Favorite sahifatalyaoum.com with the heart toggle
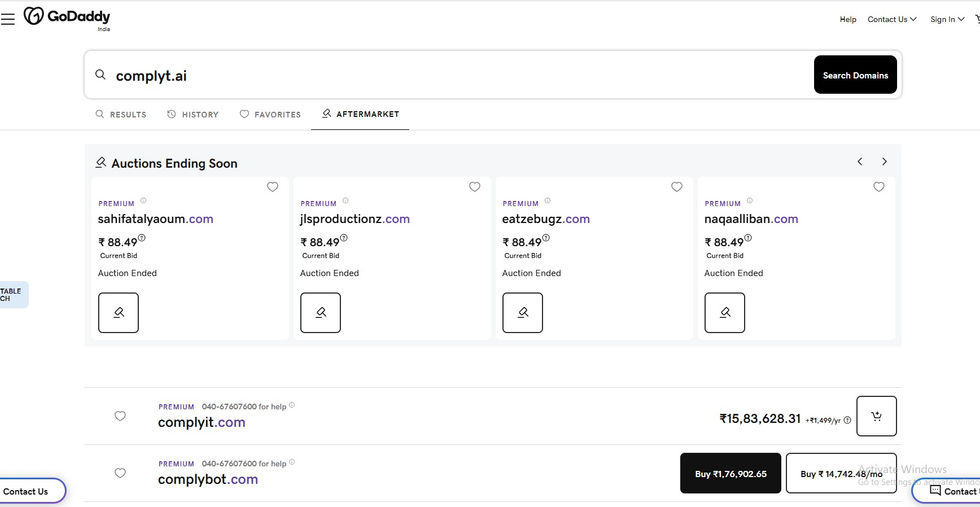980x507 pixels. (273, 187)
